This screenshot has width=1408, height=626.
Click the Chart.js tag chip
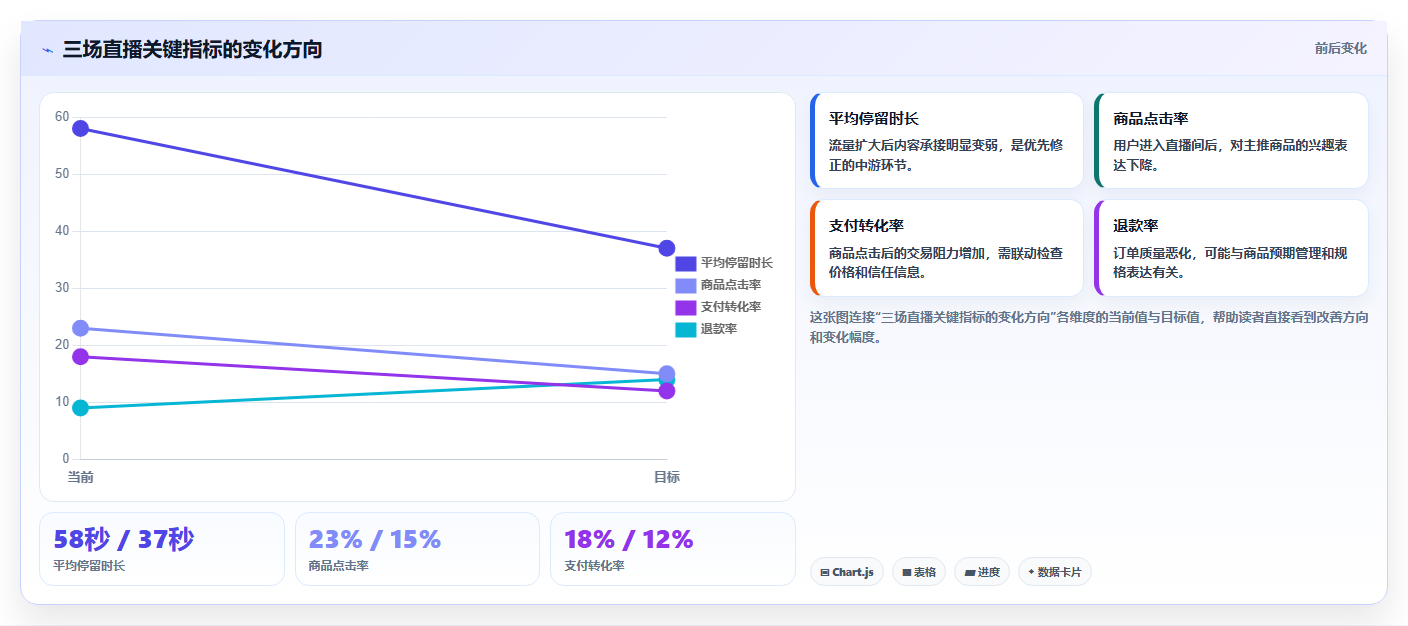(x=847, y=572)
